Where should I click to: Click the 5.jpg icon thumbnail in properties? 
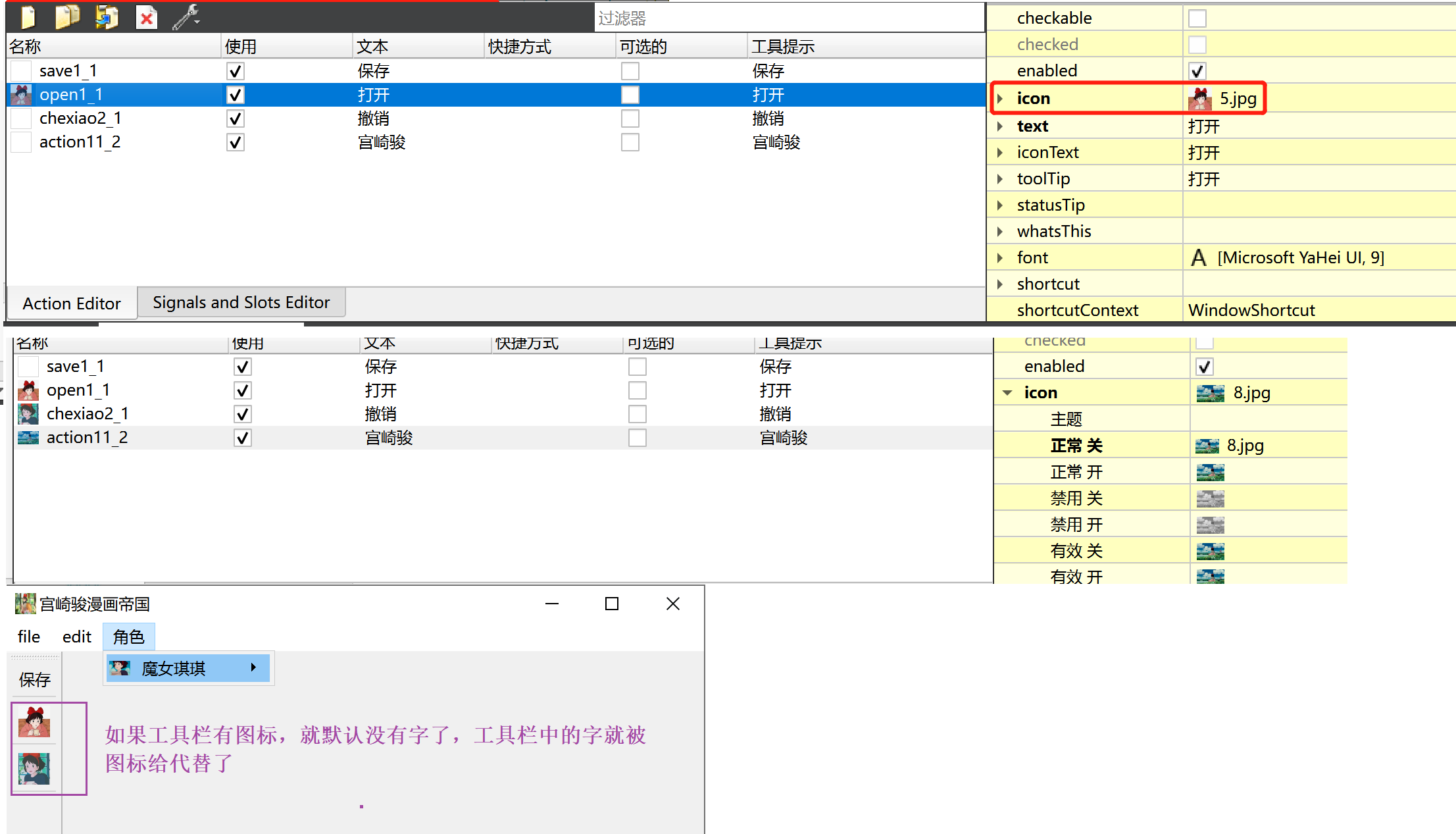[x=1200, y=99]
